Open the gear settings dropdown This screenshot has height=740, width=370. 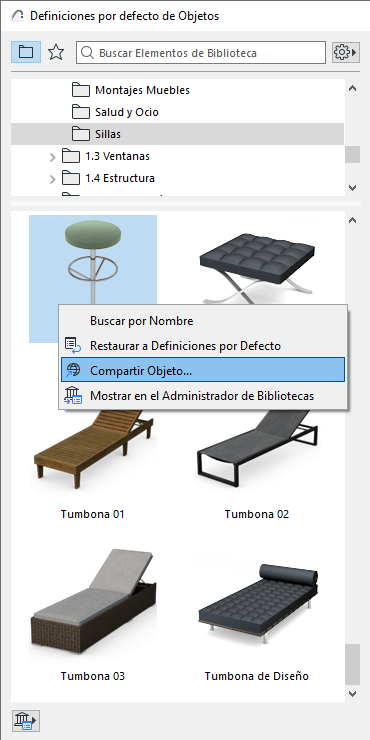(x=345, y=52)
